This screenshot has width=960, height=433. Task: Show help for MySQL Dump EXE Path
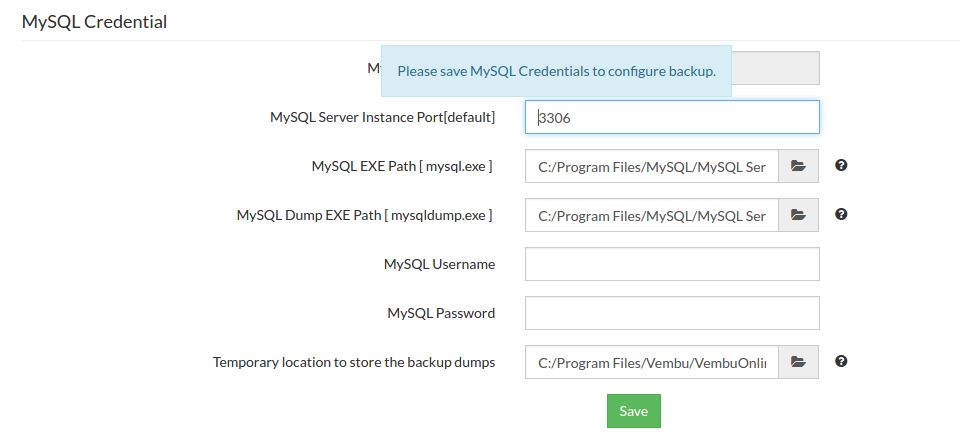[x=841, y=214]
